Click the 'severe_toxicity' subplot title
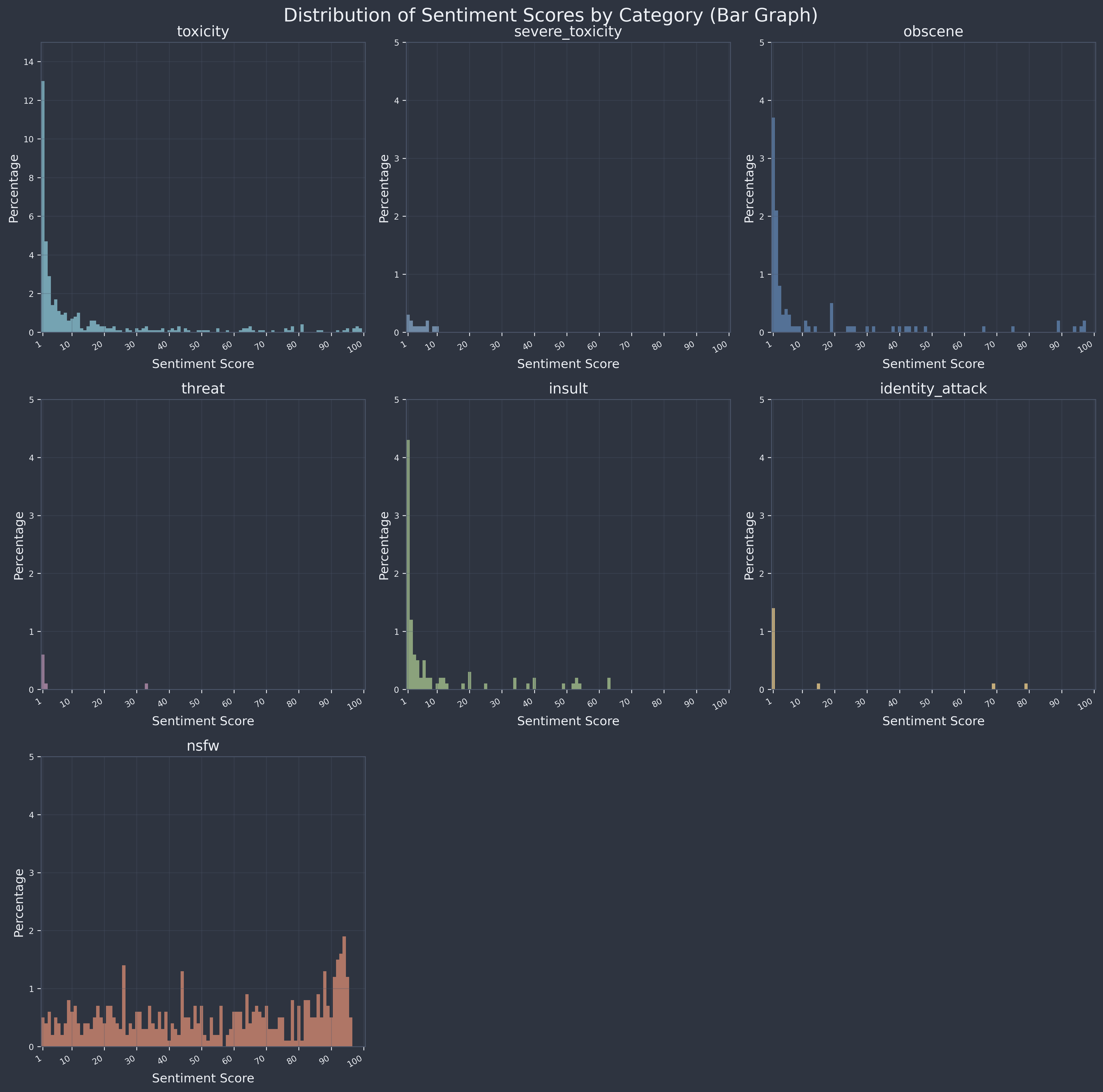 (568, 32)
